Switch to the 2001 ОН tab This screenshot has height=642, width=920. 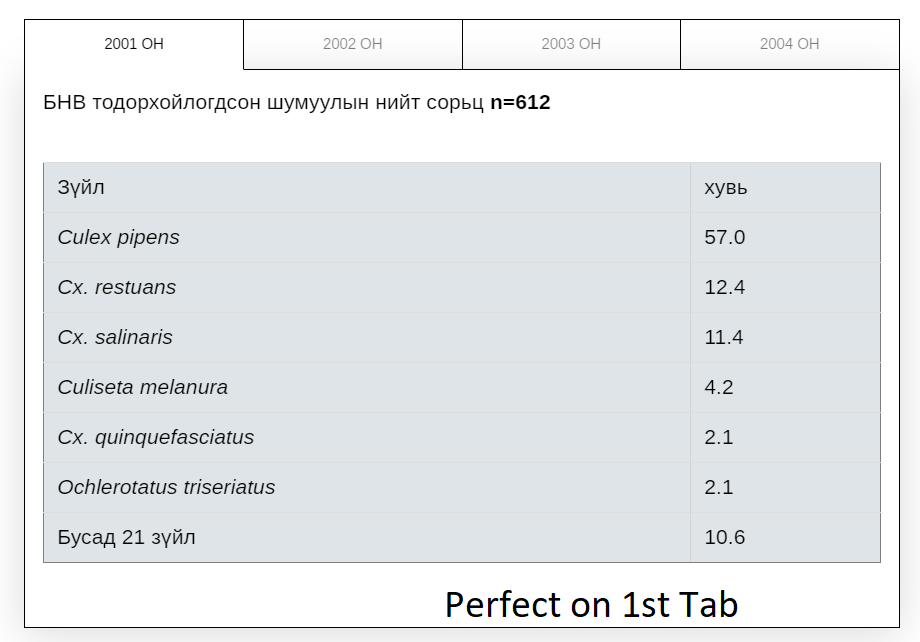pos(134,44)
